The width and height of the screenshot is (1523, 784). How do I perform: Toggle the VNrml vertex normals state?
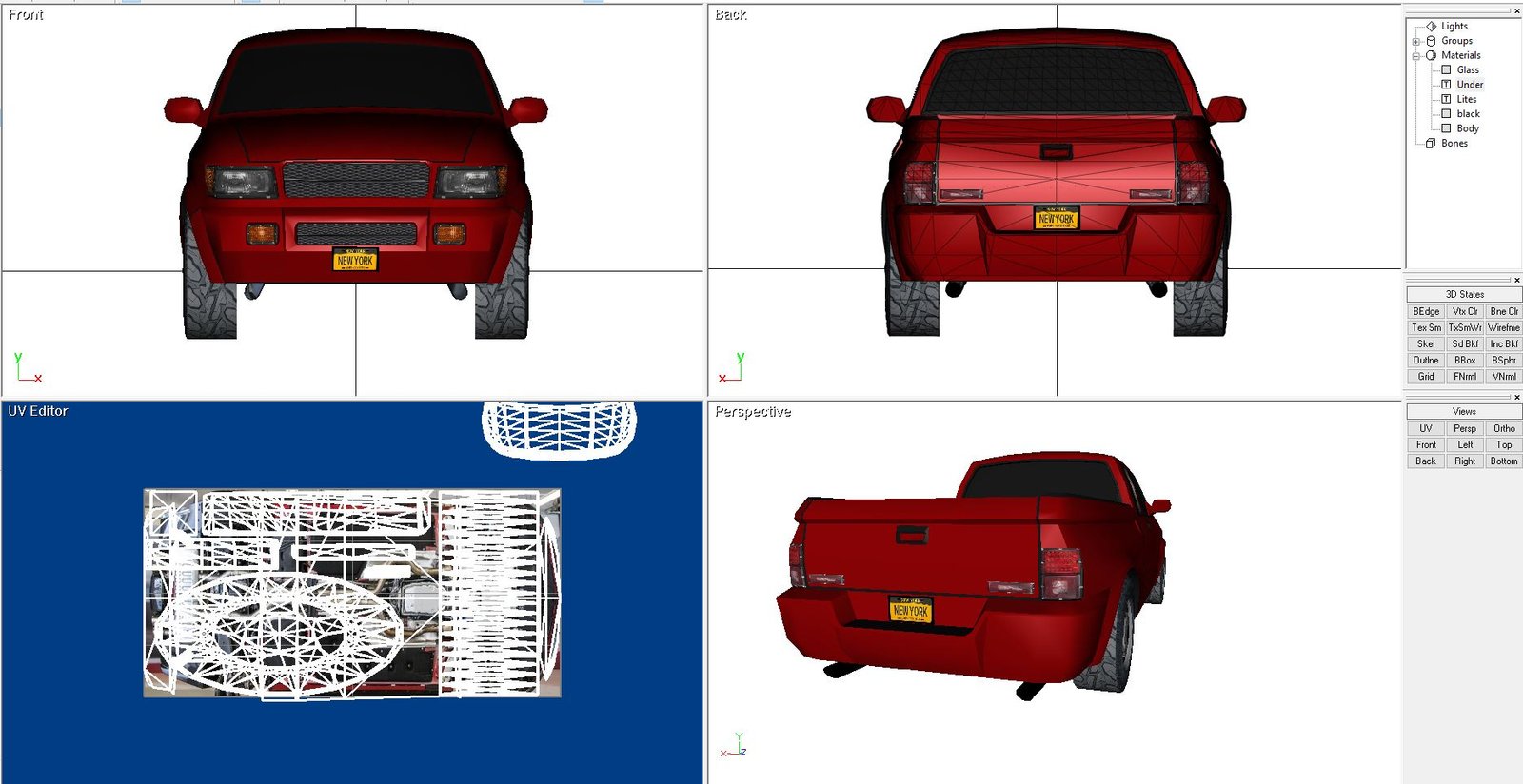point(1504,377)
